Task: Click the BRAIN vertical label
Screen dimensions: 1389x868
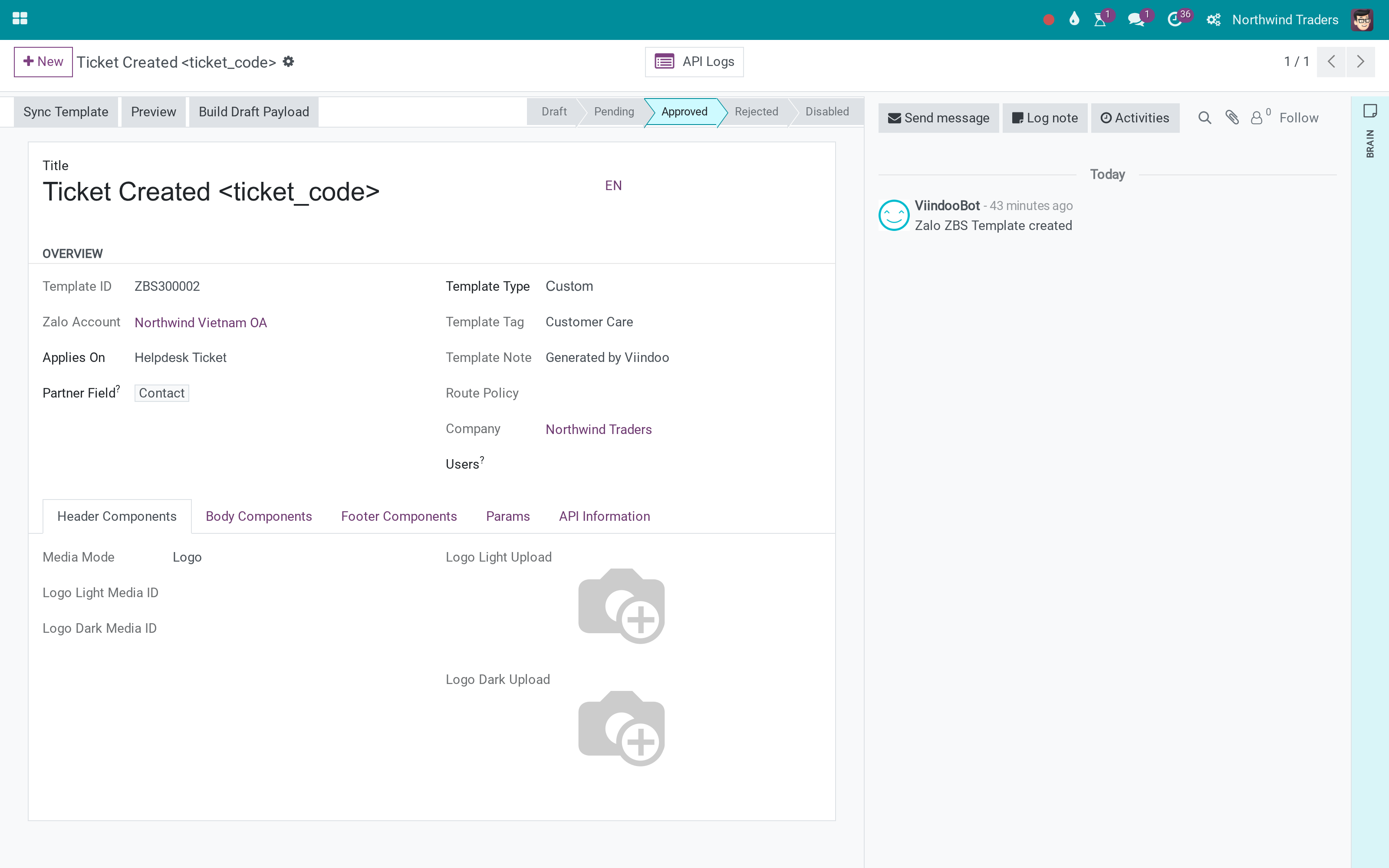Action: tap(1369, 144)
